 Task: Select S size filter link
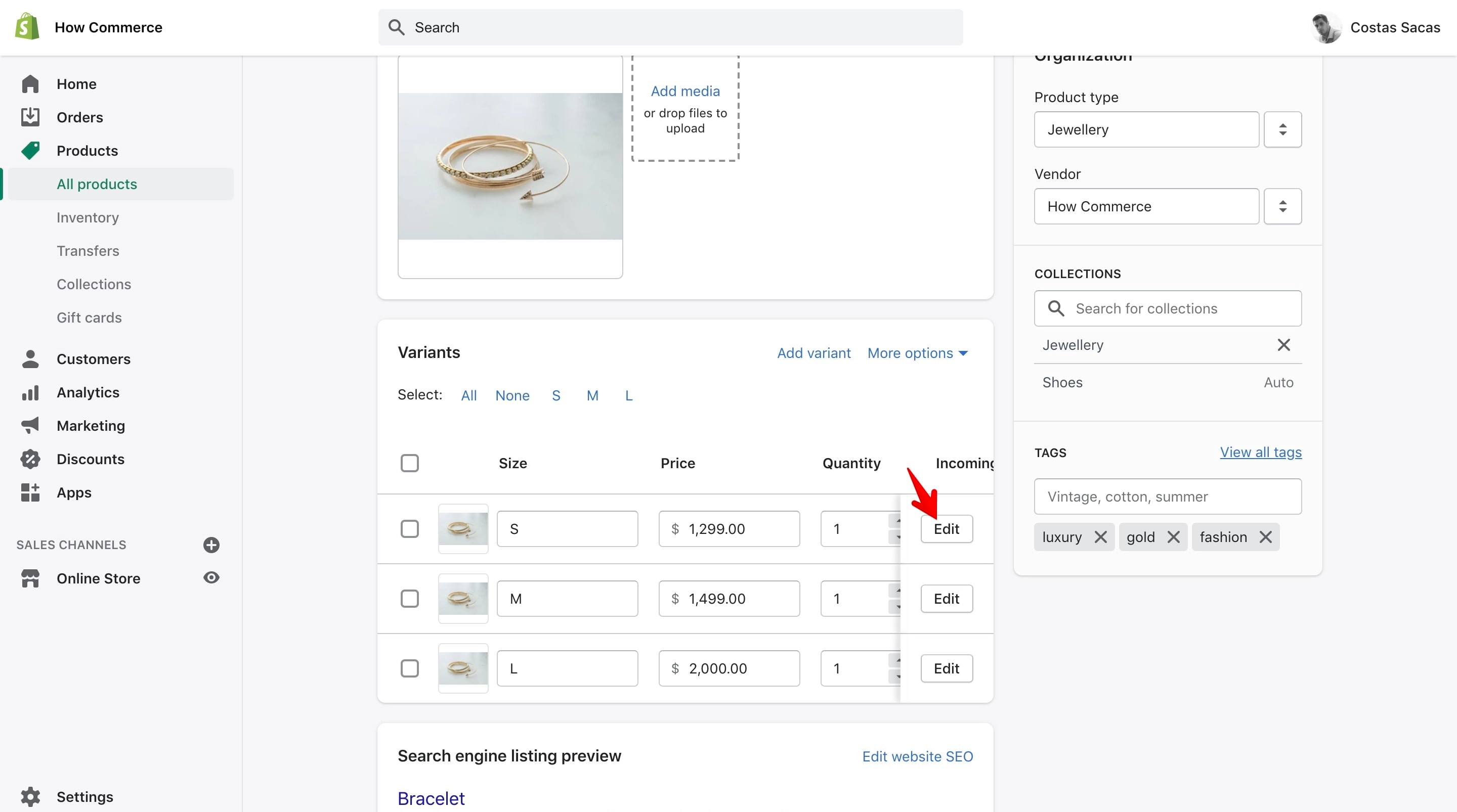click(556, 395)
